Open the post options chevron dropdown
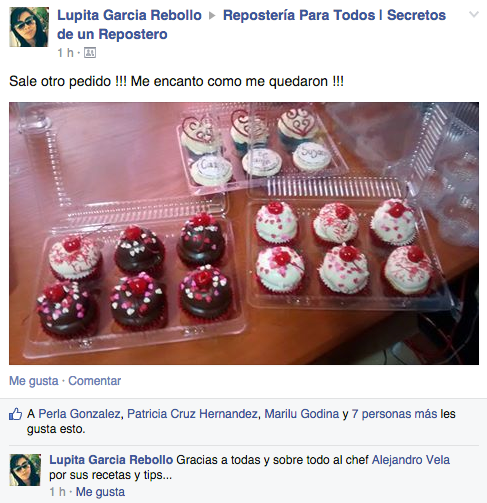 [x=474, y=15]
